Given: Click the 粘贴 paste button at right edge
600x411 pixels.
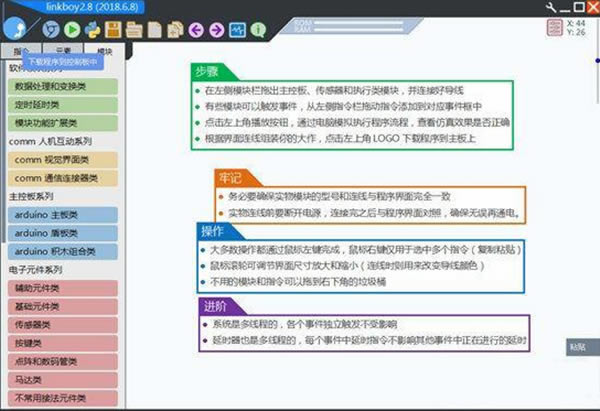Looking at the screenshot, I should (x=583, y=347).
